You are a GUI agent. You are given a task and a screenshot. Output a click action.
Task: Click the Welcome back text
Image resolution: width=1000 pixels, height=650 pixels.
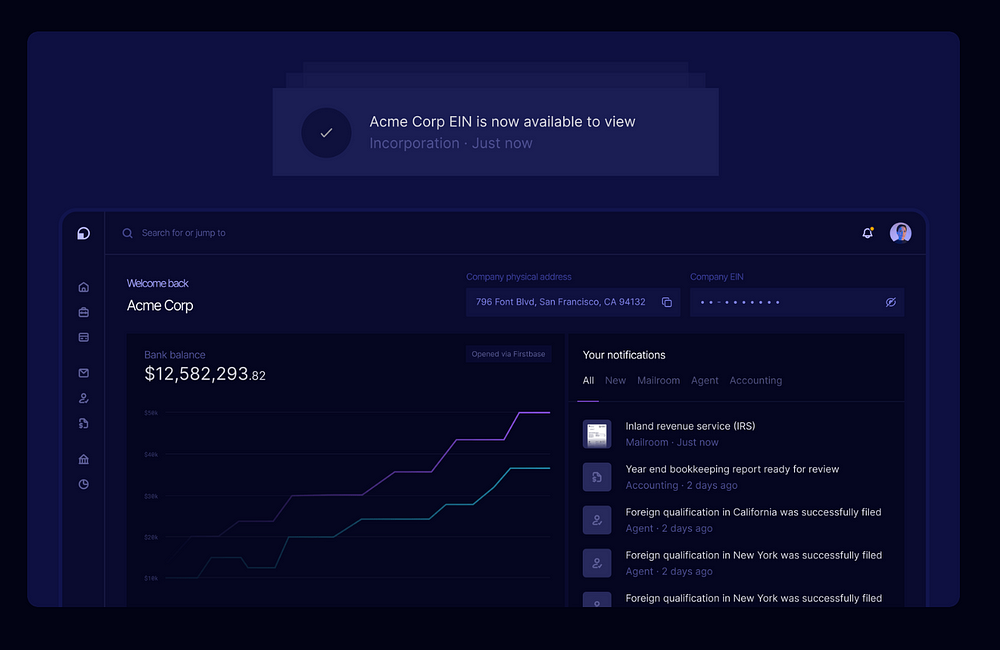tap(158, 283)
